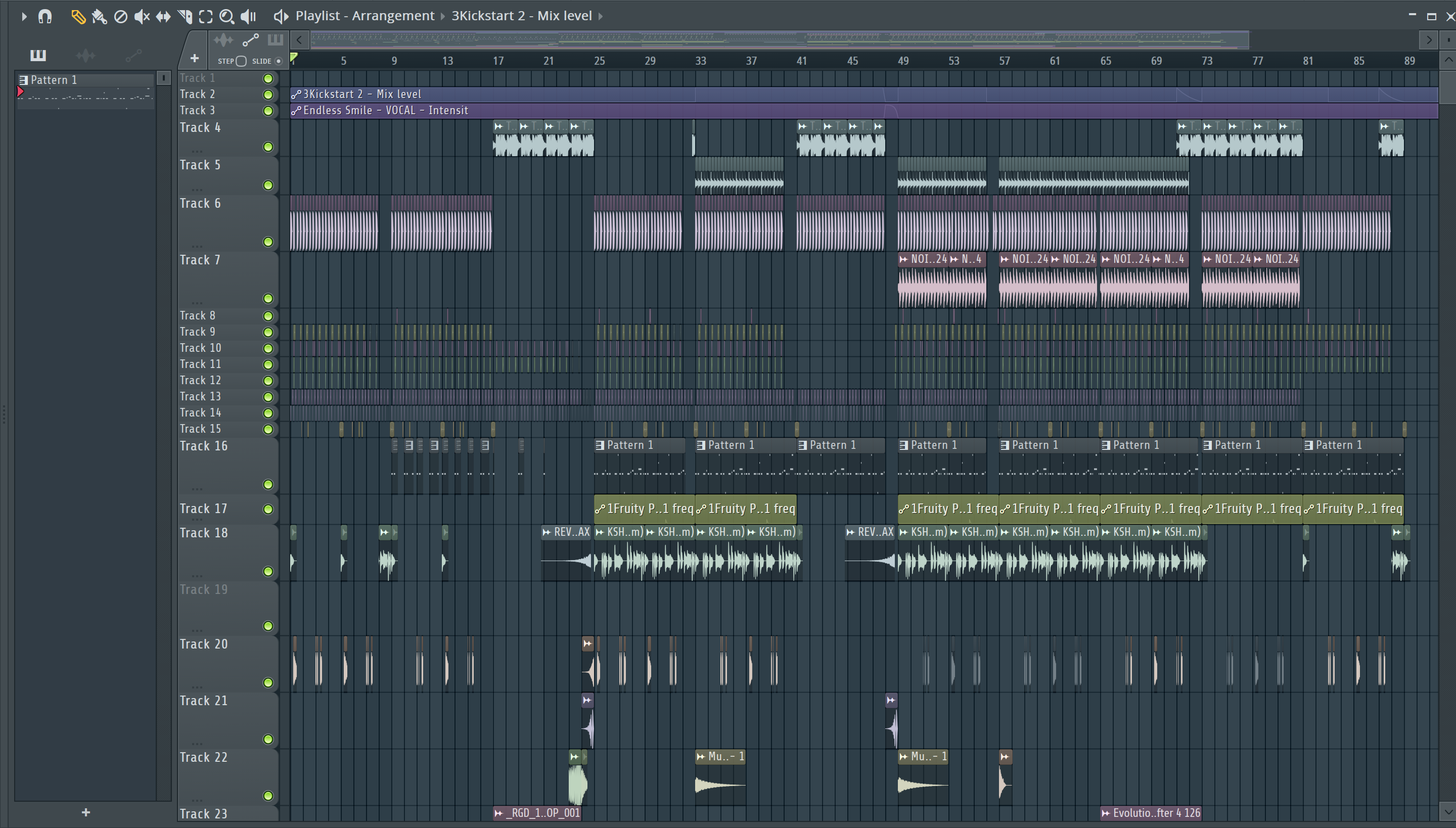Viewport: 1456px width, 828px height.
Task: Mute Track 6 using its green toggle
Action: tap(268, 242)
